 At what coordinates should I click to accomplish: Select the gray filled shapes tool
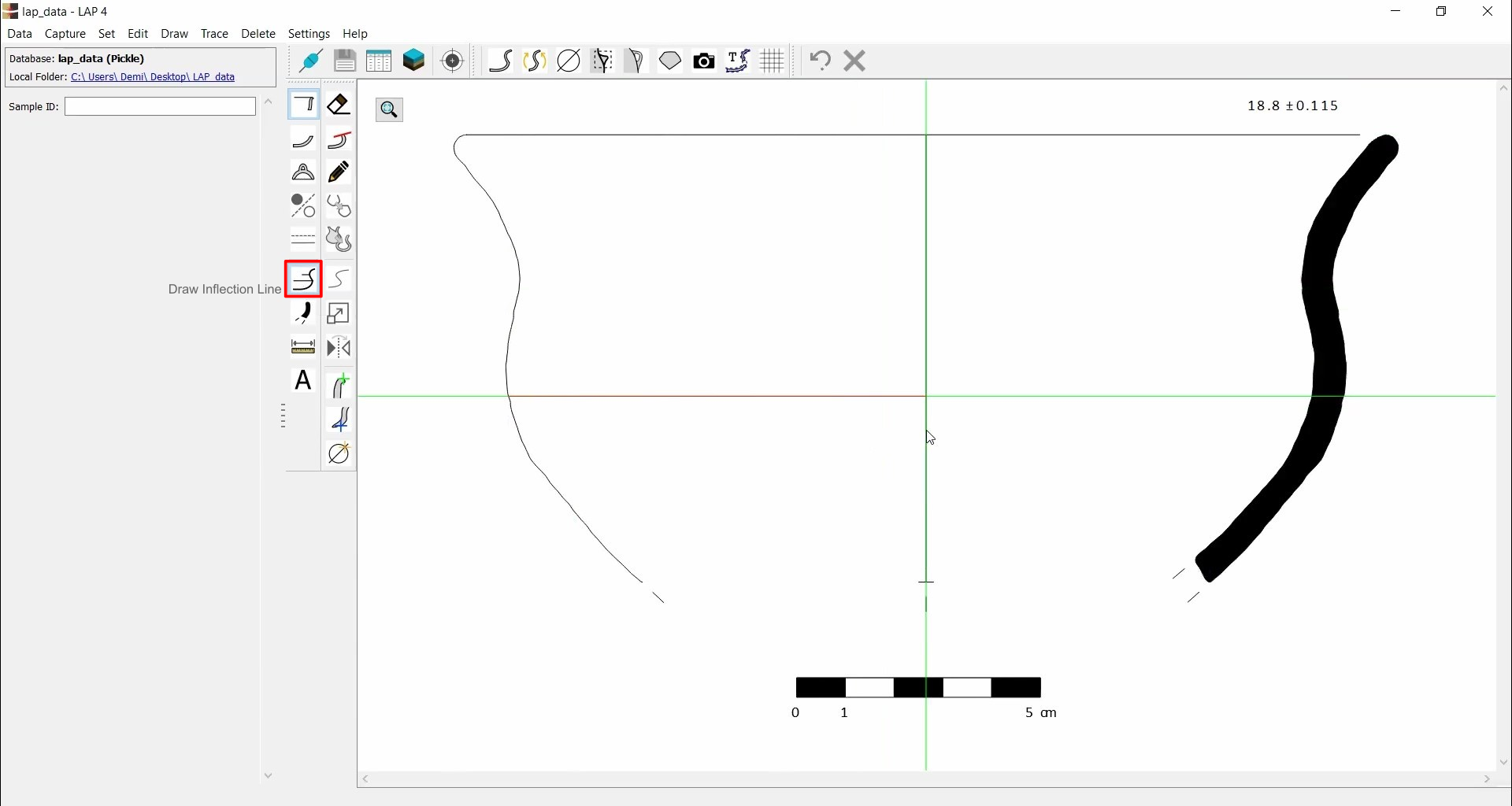339,238
